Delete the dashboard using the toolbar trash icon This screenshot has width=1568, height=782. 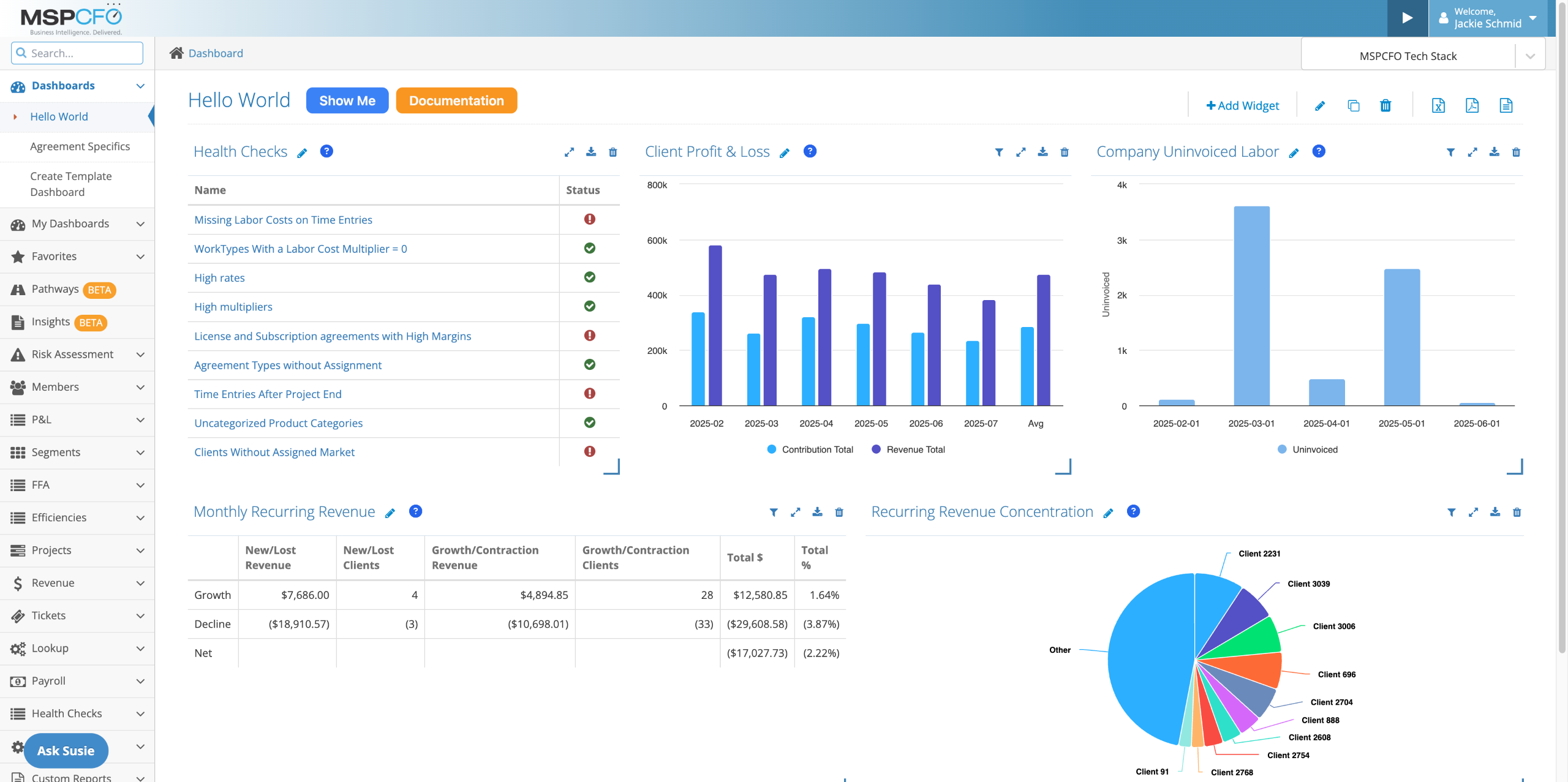1385,105
